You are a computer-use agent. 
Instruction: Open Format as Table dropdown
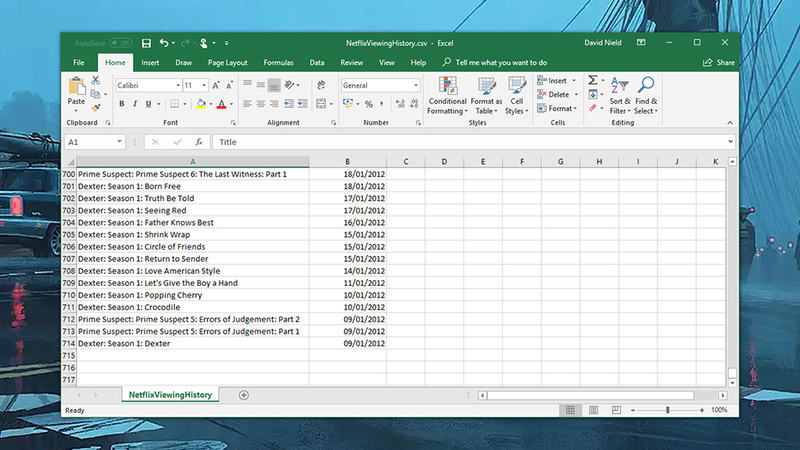coord(486,95)
